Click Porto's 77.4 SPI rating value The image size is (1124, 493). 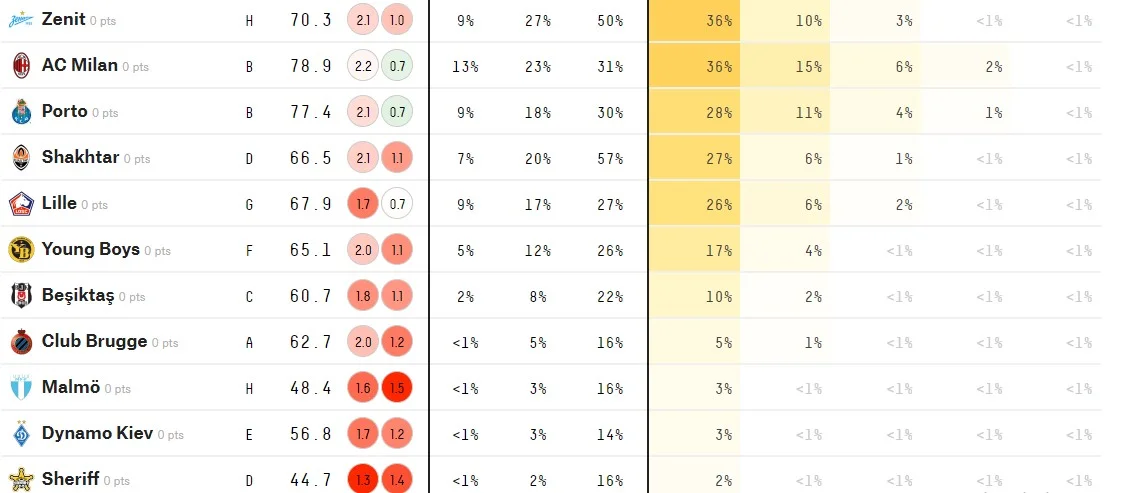coord(311,112)
